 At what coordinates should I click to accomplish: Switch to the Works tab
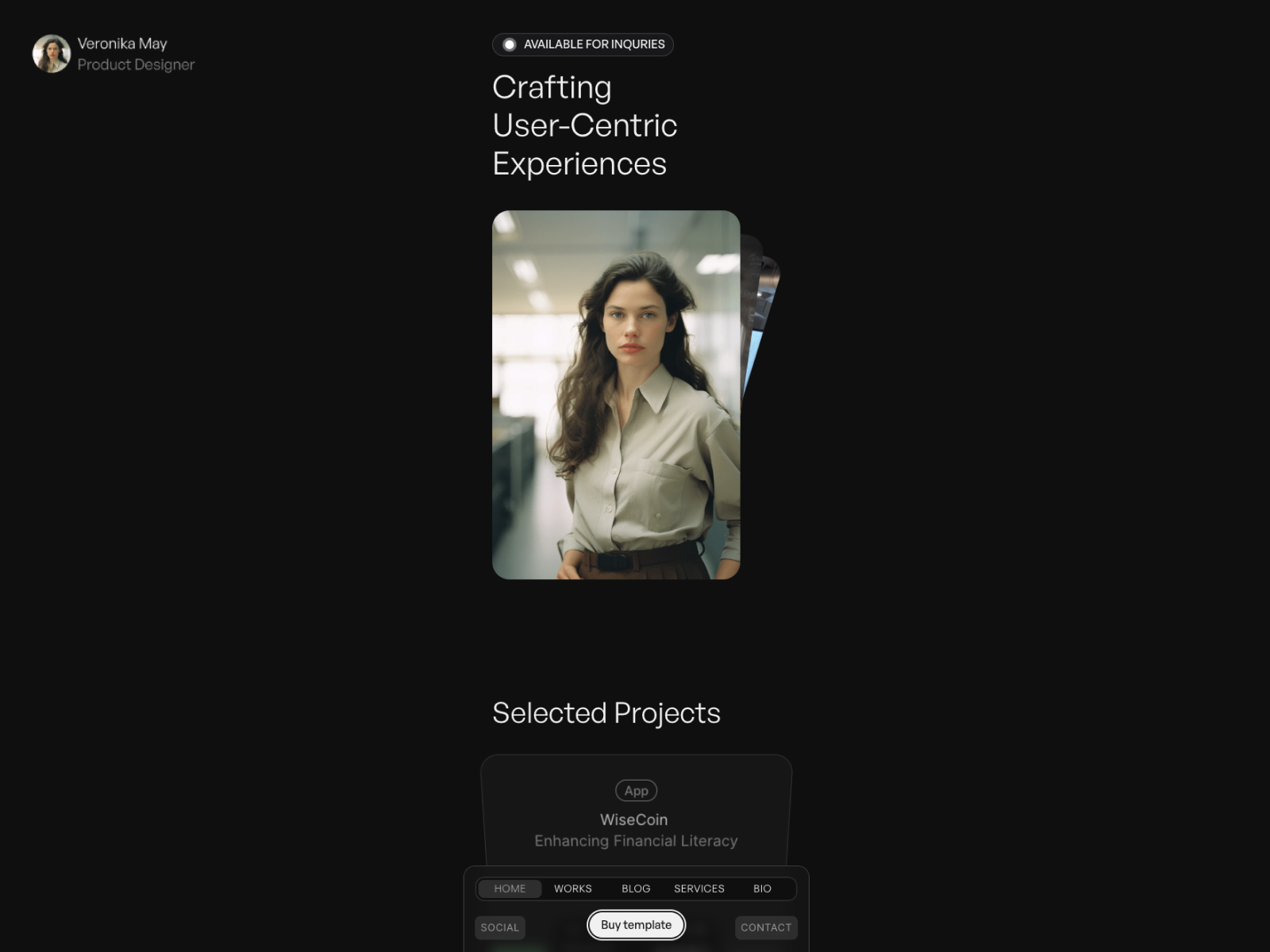pos(573,889)
